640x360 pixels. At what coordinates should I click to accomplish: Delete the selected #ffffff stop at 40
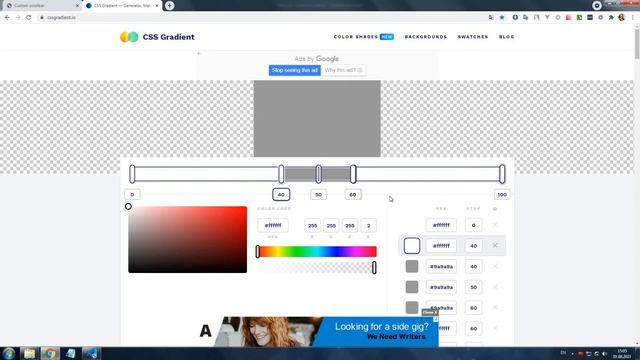click(x=495, y=245)
